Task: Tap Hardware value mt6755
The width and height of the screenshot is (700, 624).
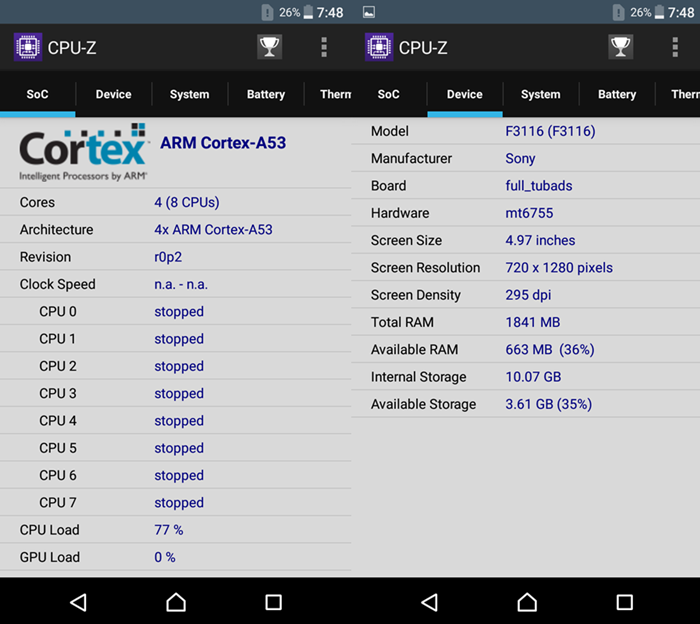Action: (529, 213)
